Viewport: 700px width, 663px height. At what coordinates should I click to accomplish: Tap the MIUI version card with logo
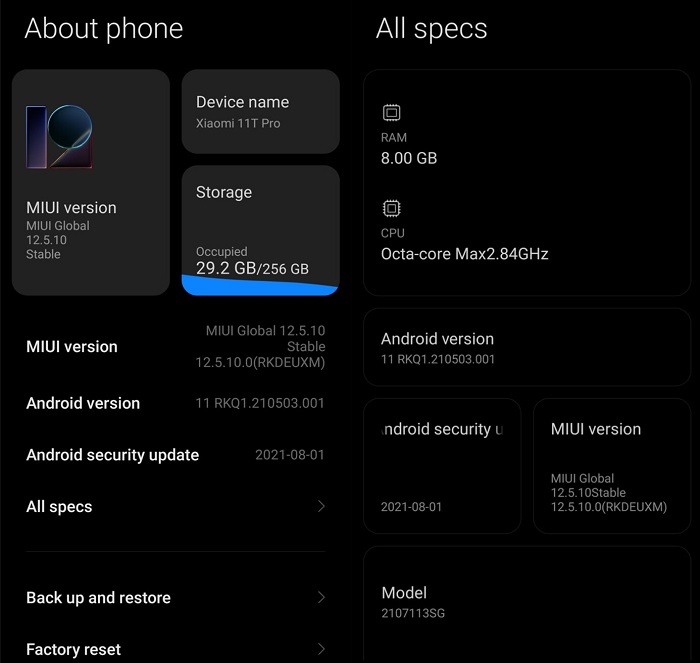(91, 182)
